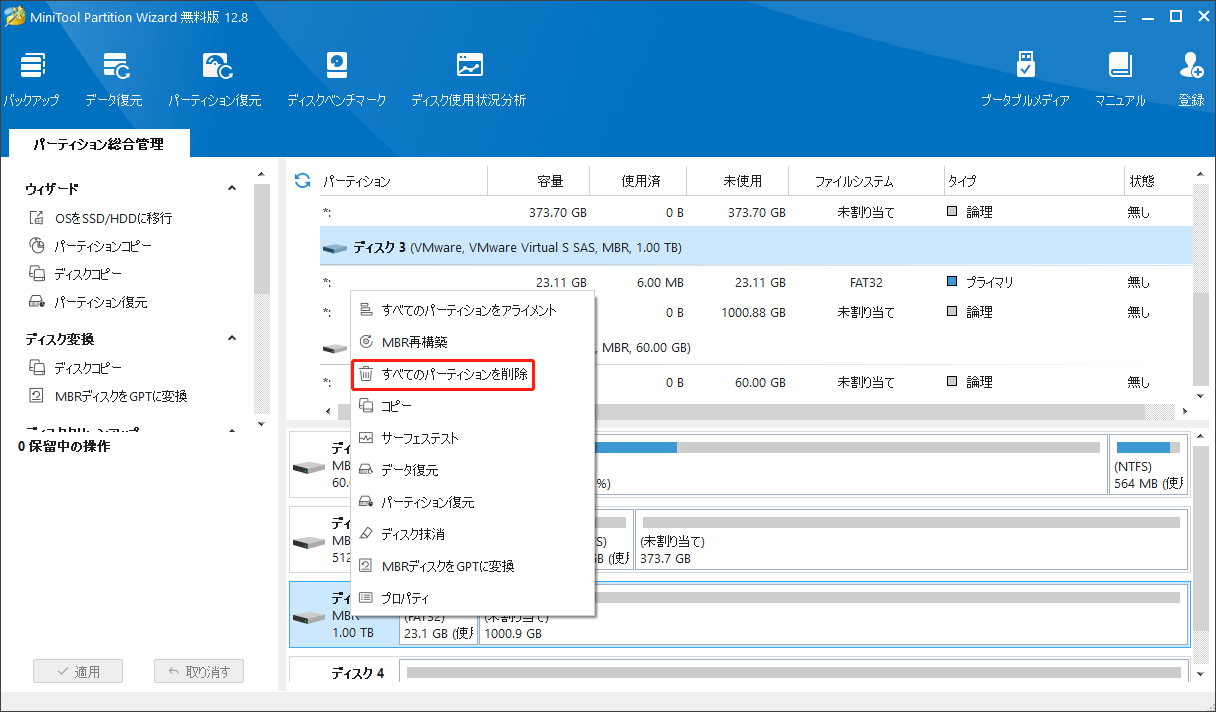The image size is (1216, 712).
Task: Refresh the partition list with the reload icon
Action: coord(300,180)
